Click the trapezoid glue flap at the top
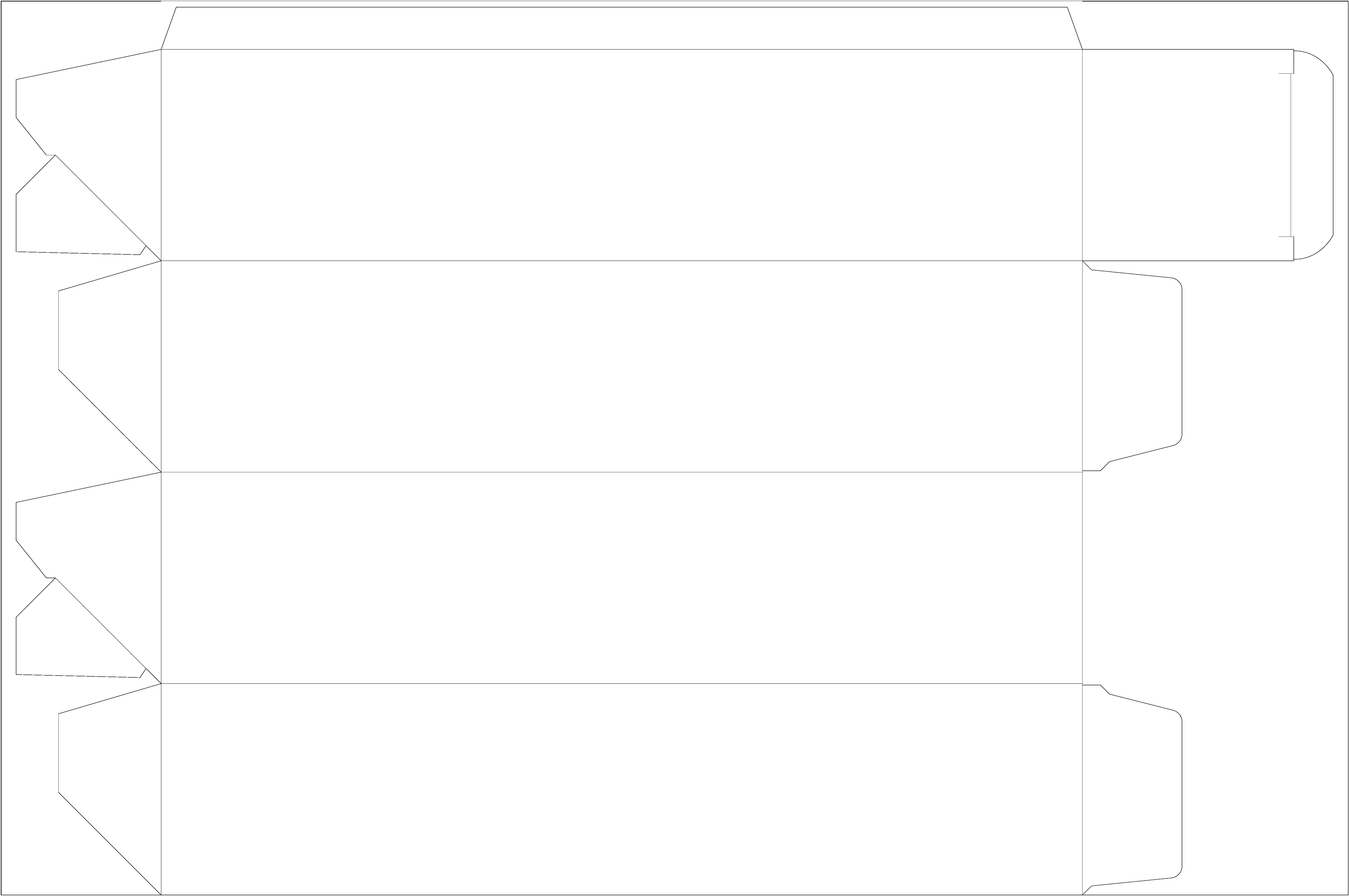1349x896 pixels. 622,29
